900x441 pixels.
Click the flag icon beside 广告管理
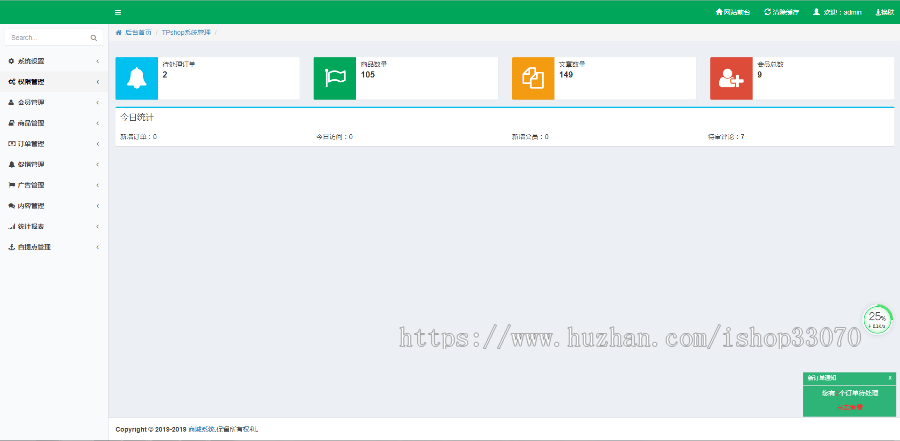pyautogui.click(x=11, y=185)
